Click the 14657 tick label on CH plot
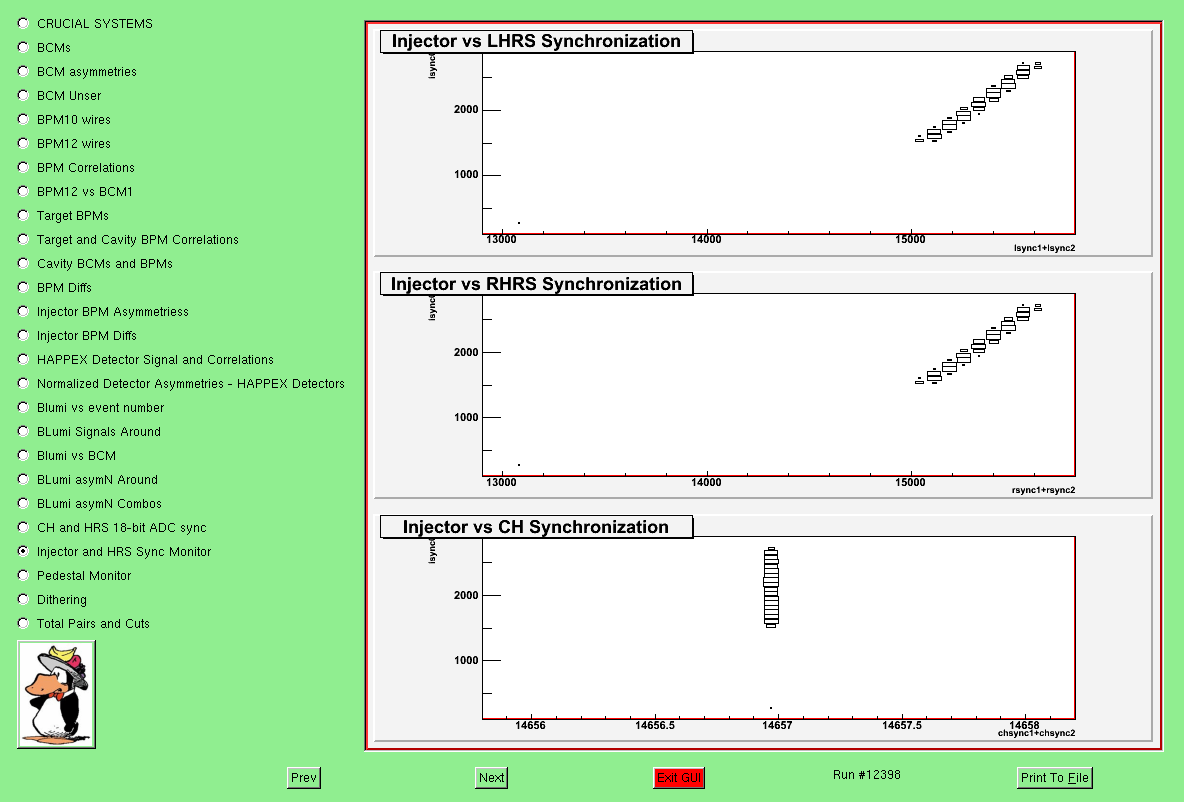Image resolution: width=1184 pixels, height=802 pixels. 777,725
